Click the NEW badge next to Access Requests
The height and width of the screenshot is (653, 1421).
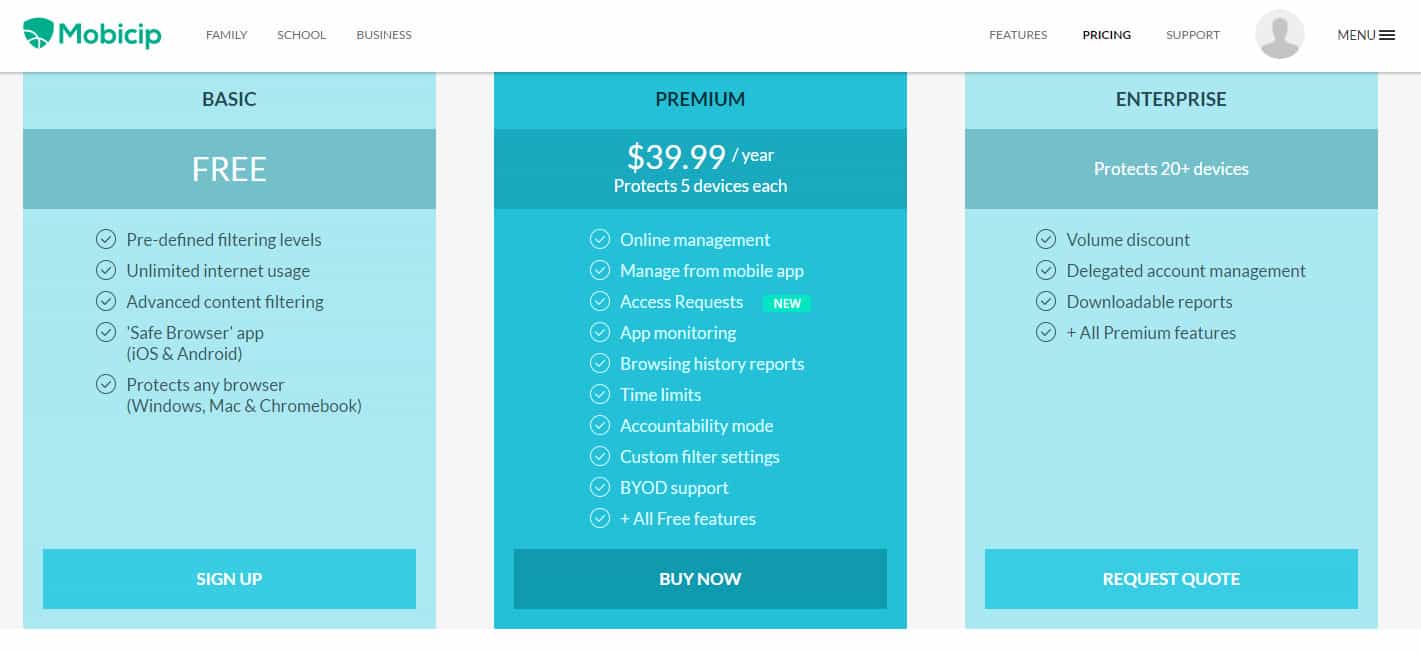click(x=787, y=303)
